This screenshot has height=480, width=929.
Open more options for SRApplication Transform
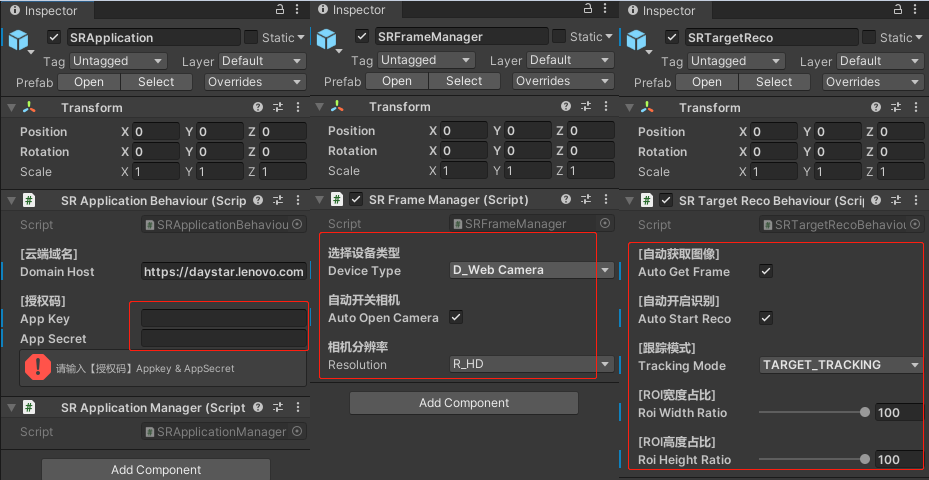click(x=298, y=107)
